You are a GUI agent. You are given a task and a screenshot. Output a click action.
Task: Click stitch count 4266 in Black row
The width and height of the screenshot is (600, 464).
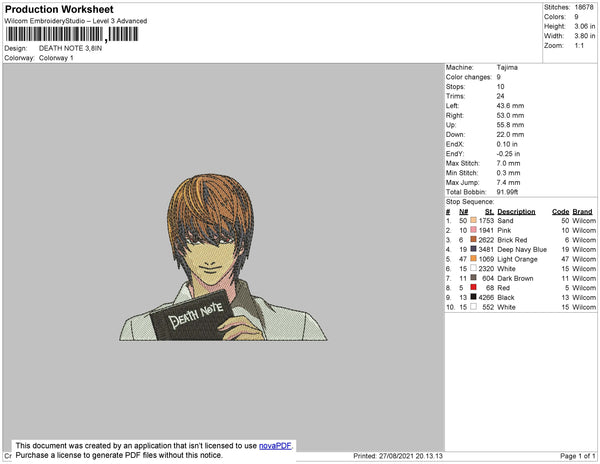tap(486, 297)
